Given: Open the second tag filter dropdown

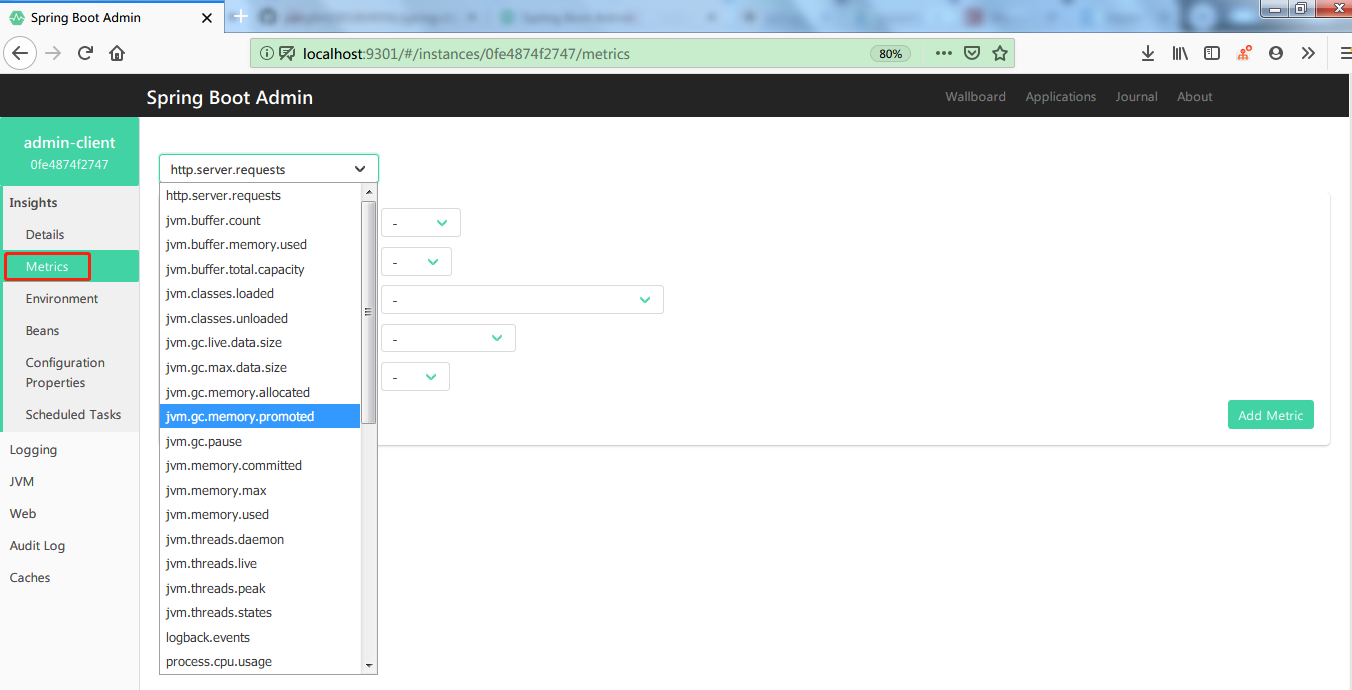Looking at the screenshot, I should click(x=416, y=262).
